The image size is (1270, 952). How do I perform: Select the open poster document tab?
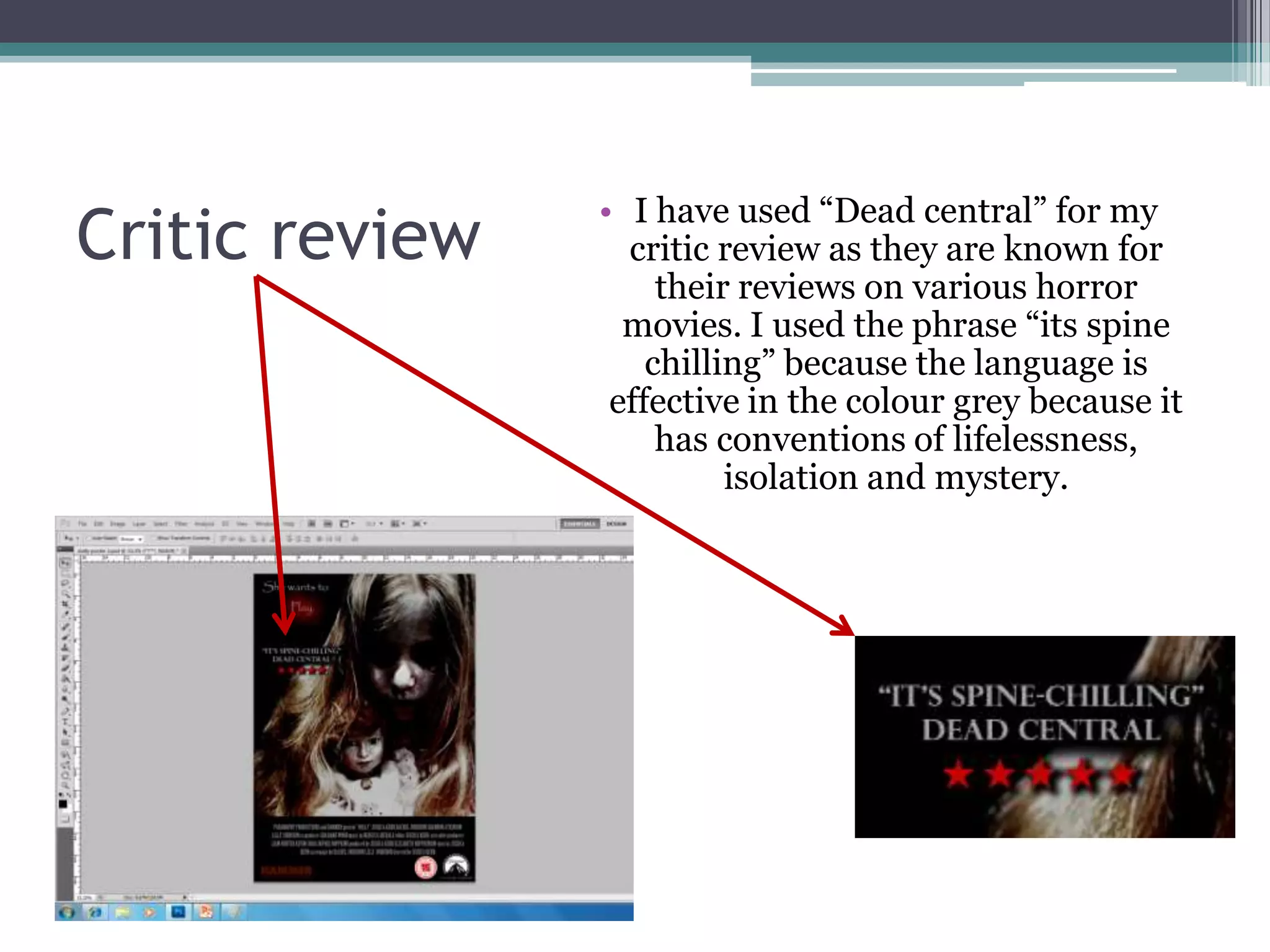(x=131, y=550)
